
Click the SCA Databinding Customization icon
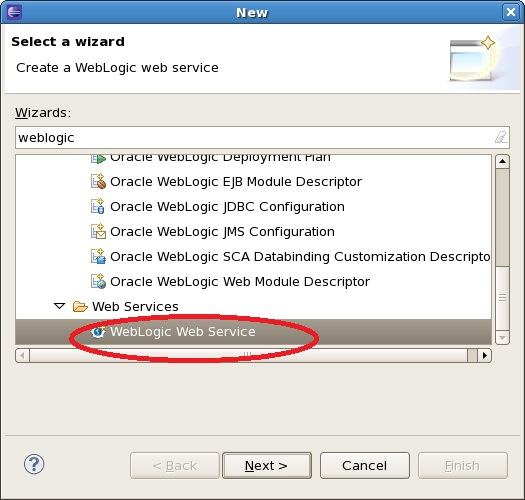click(98, 256)
